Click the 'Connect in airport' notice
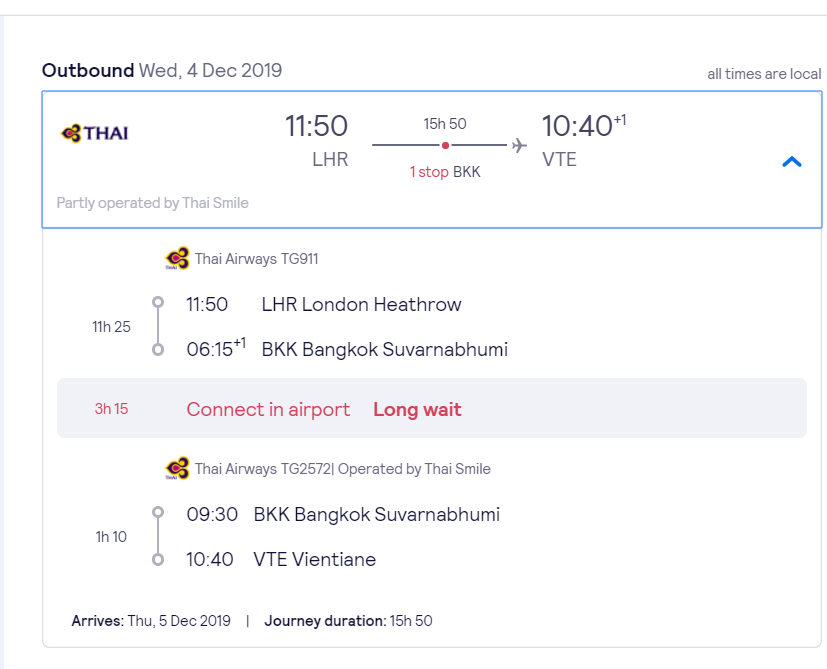 coord(268,409)
